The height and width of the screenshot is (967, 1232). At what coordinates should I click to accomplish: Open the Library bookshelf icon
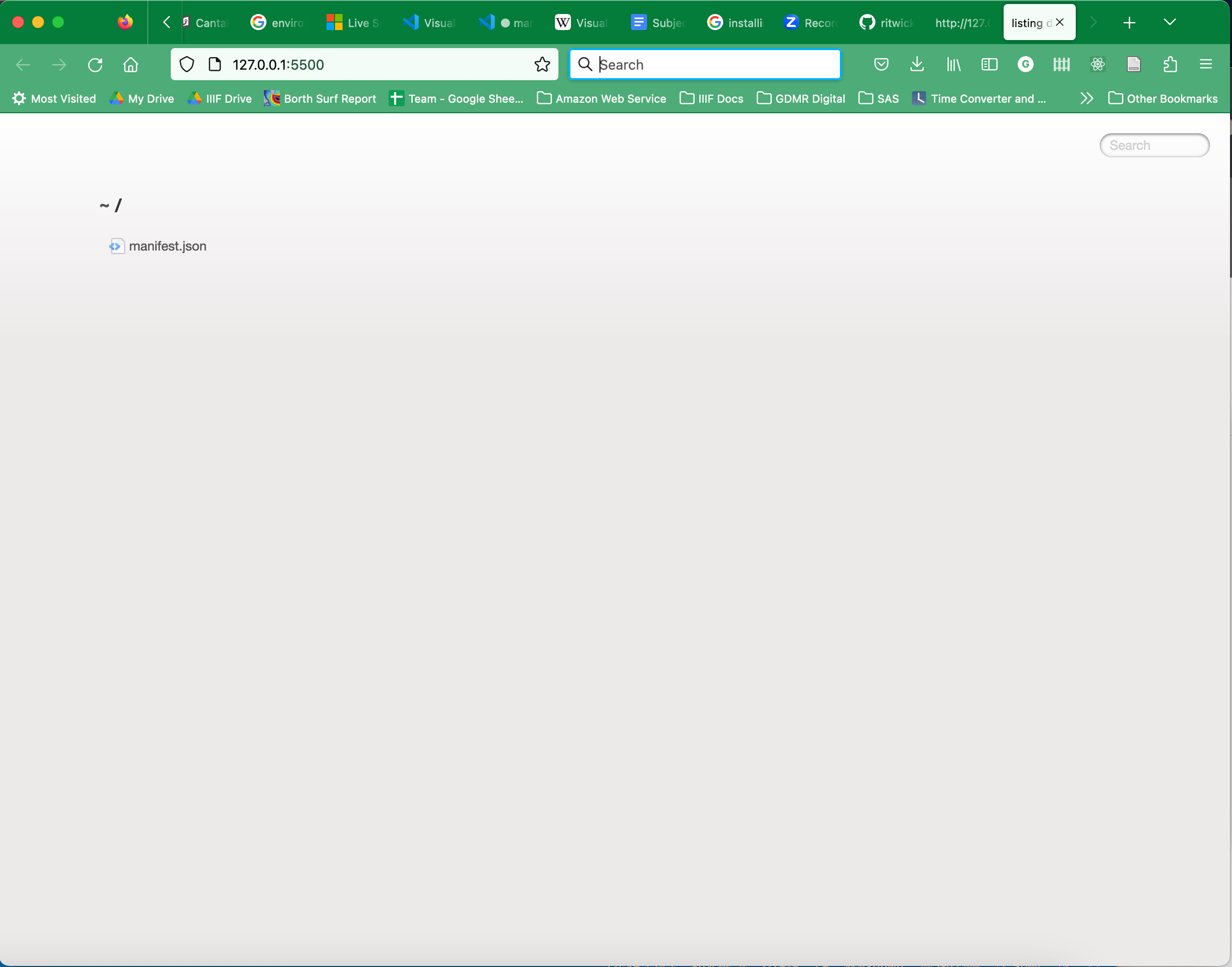954,65
